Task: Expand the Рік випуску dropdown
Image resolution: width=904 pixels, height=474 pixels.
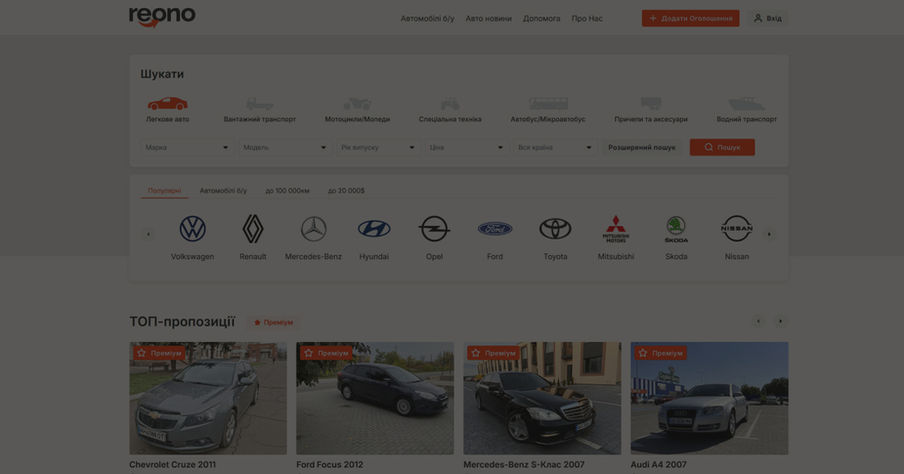Action: coord(376,147)
